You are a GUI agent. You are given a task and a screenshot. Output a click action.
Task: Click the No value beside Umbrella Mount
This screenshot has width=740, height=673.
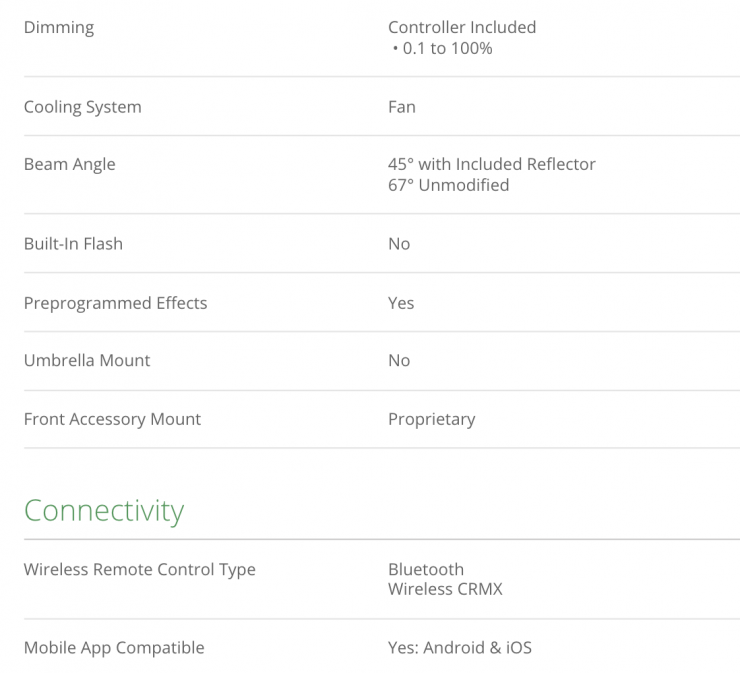point(399,361)
